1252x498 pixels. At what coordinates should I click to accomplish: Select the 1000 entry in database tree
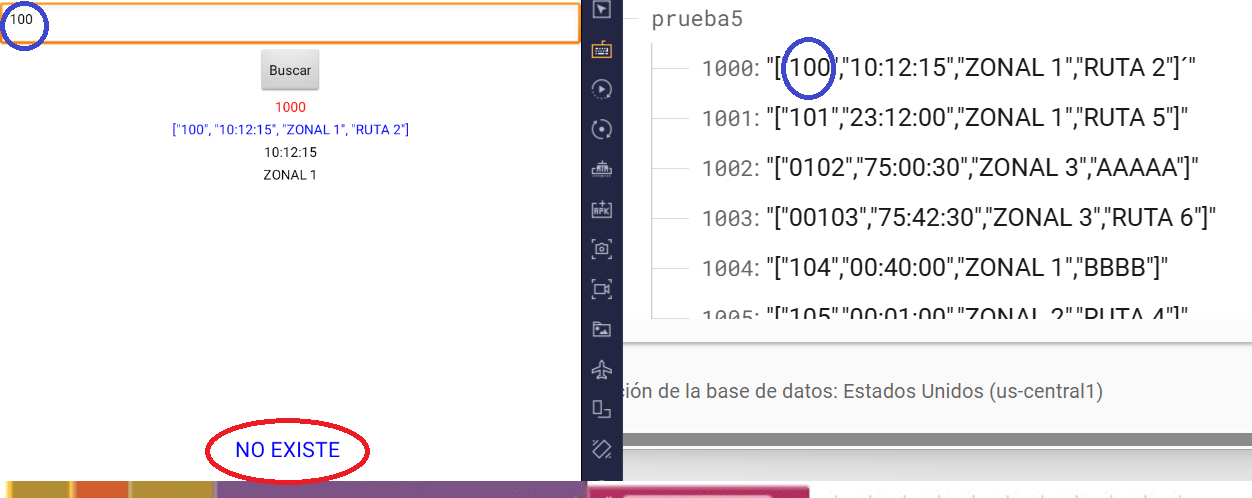pyautogui.click(x=949, y=68)
